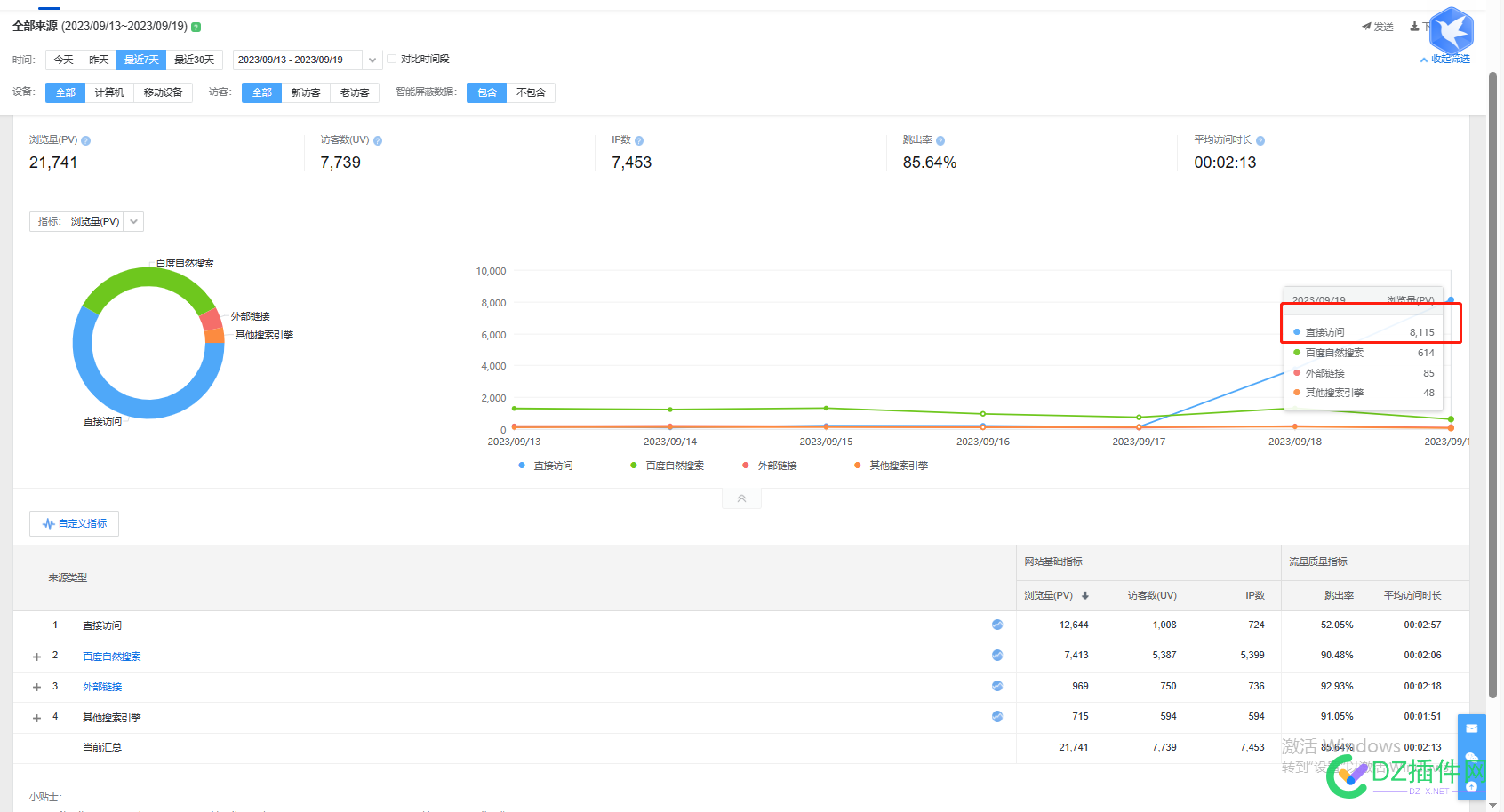The height and width of the screenshot is (812, 1504).
Task: Expand 外部链接 row with plus
Action: [x=36, y=688]
